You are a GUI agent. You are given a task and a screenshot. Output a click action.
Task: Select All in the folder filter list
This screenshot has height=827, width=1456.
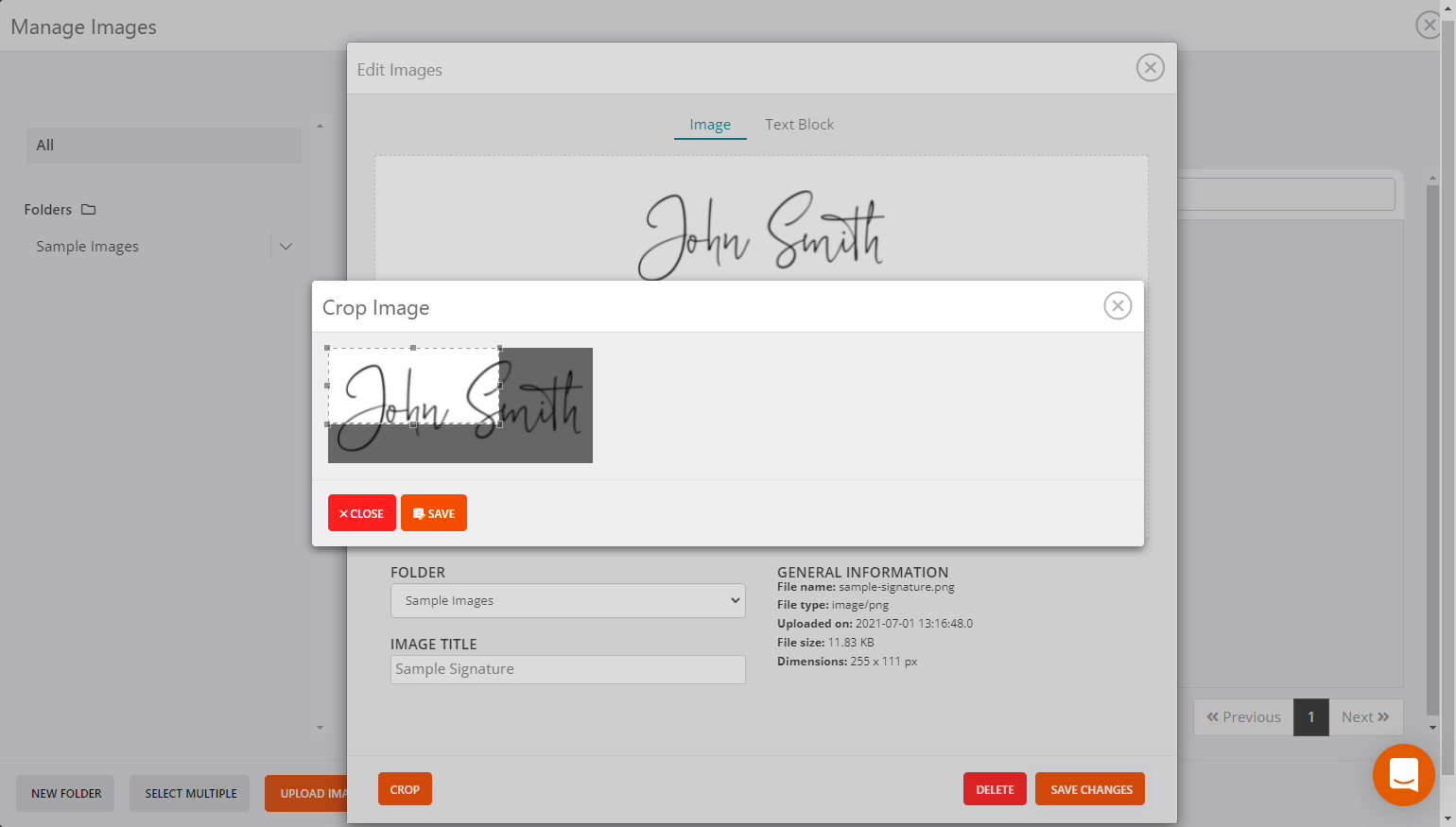coord(164,145)
